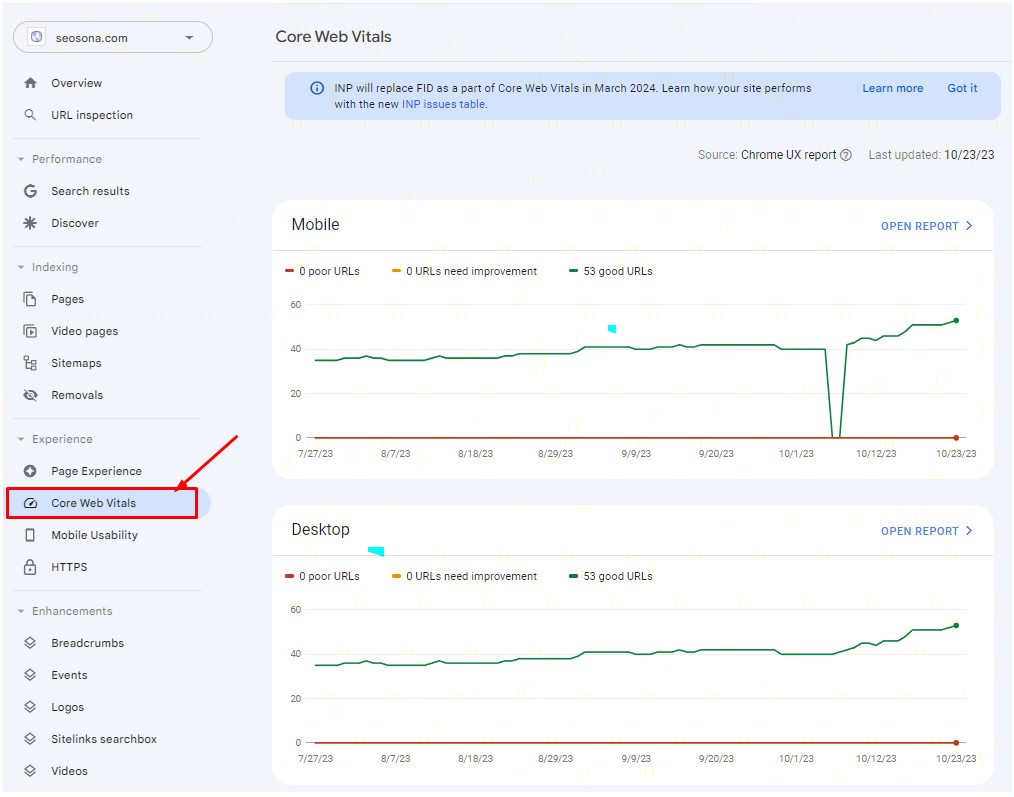Viewport: 1014px width, 797px height.
Task: Select Core Web Vitals menu item
Action: point(94,503)
